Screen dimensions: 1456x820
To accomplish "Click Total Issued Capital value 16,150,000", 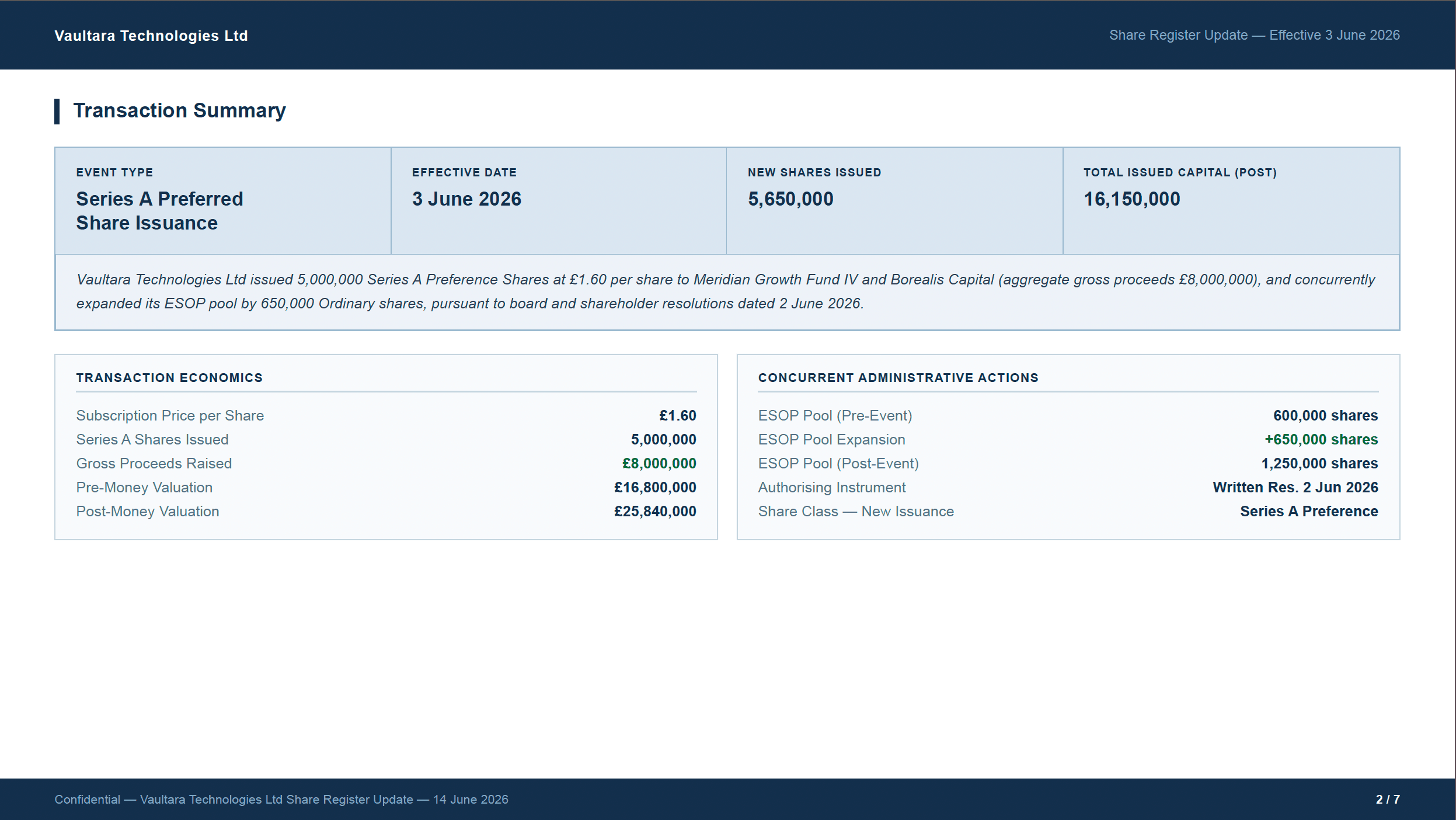I will point(1131,199).
